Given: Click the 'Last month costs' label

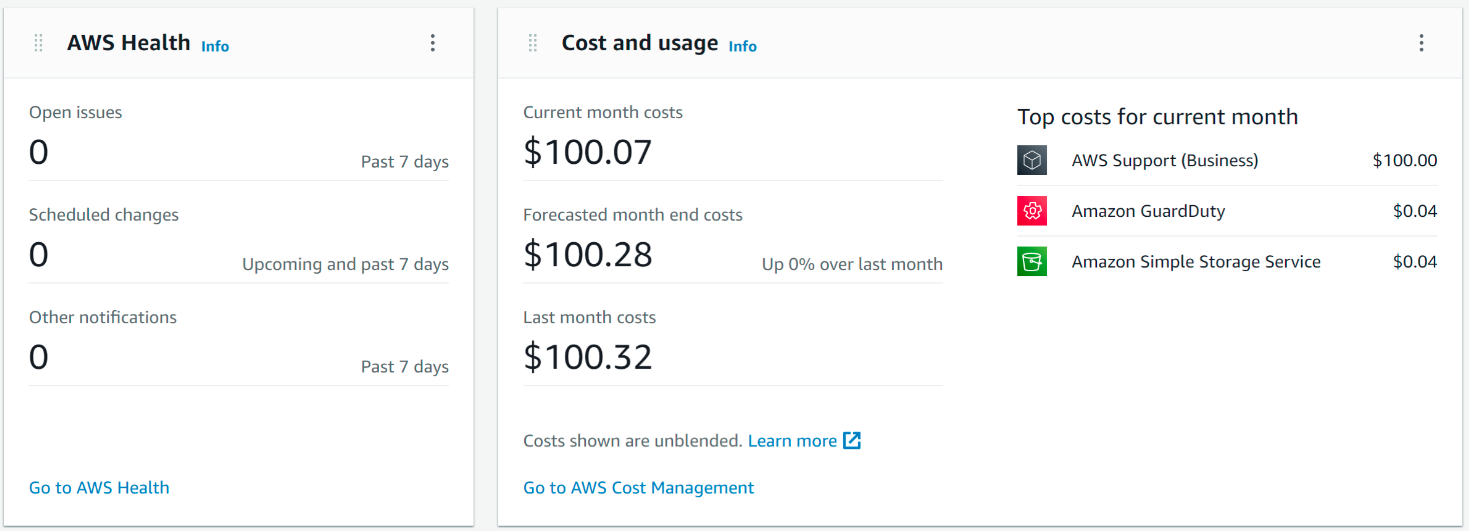Looking at the screenshot, I should pos(590,317).
